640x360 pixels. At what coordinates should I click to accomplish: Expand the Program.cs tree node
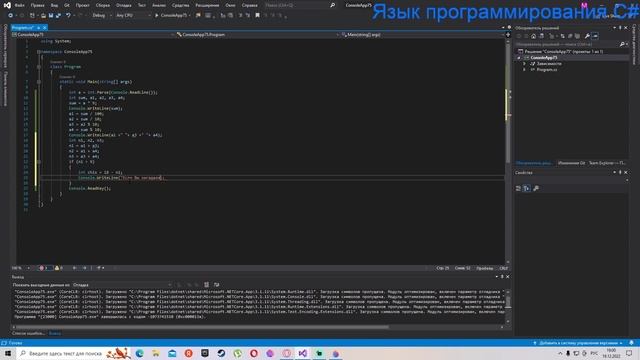point(524,70)
